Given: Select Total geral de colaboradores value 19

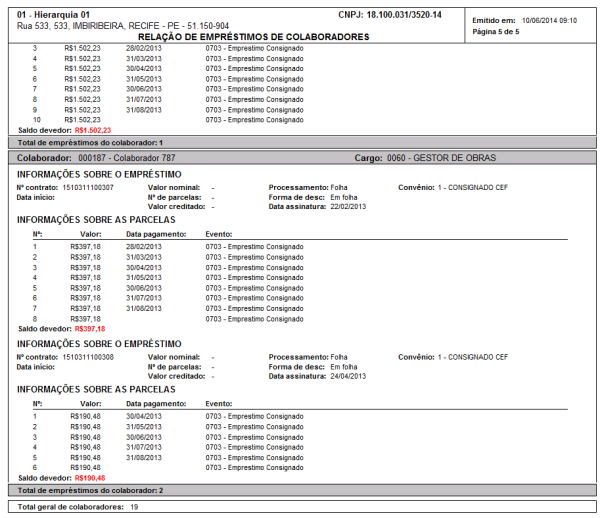Looking at the screenshot, I should tap(133, 508).
